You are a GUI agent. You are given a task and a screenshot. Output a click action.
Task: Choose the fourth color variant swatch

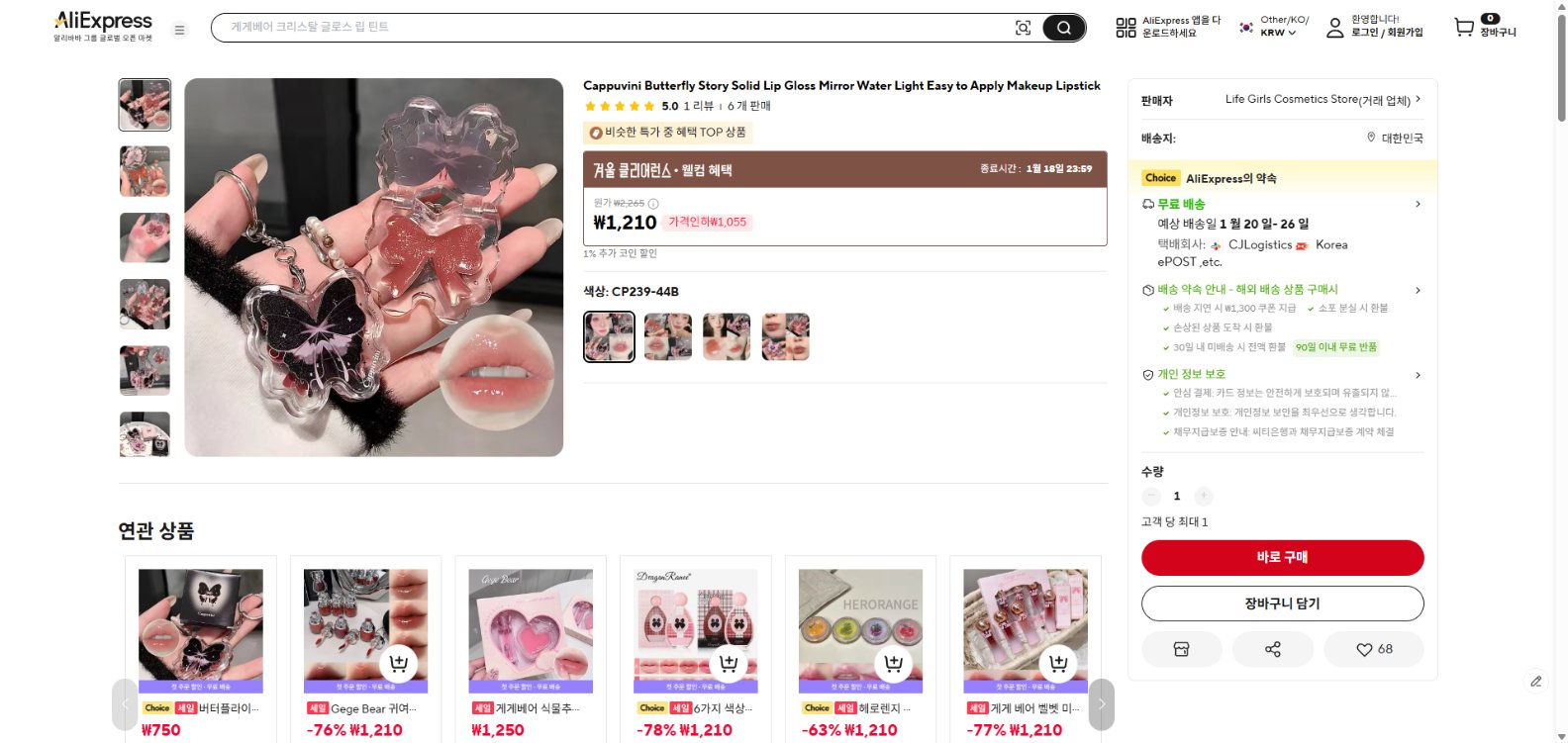785,336
